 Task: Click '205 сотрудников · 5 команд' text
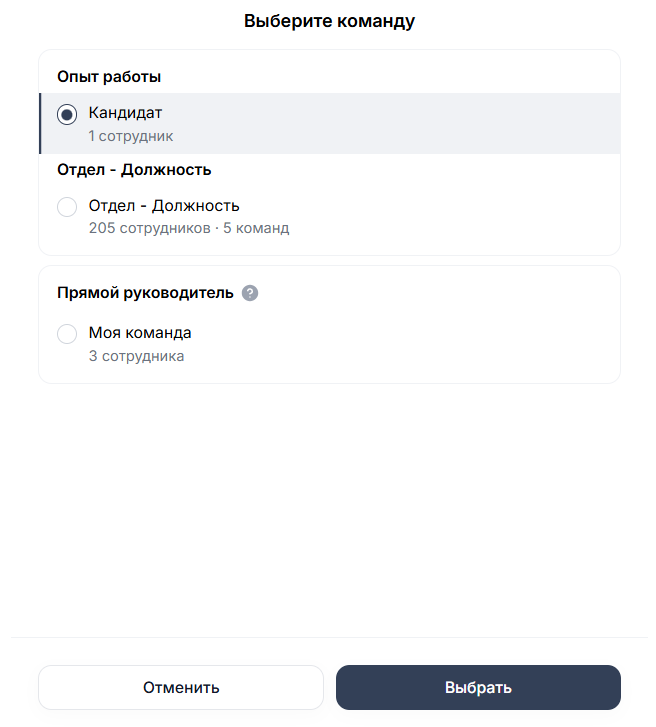[x=188, y=228]
